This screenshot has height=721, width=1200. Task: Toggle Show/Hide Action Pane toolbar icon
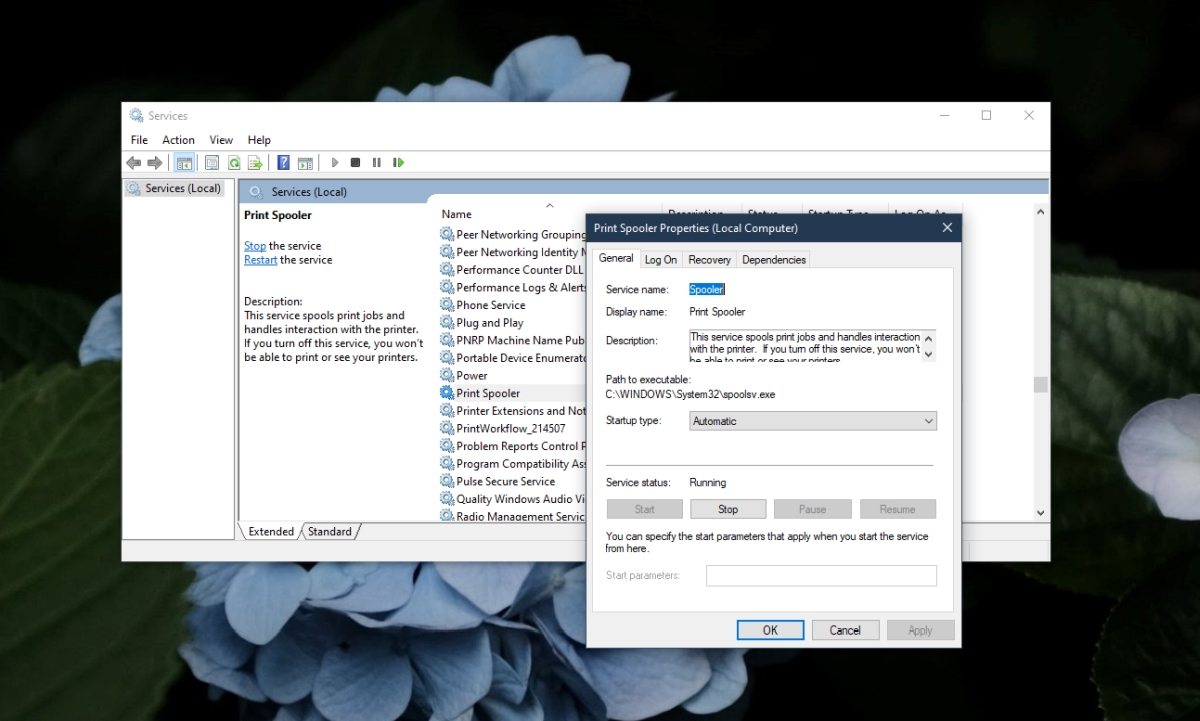pos(305,162)
